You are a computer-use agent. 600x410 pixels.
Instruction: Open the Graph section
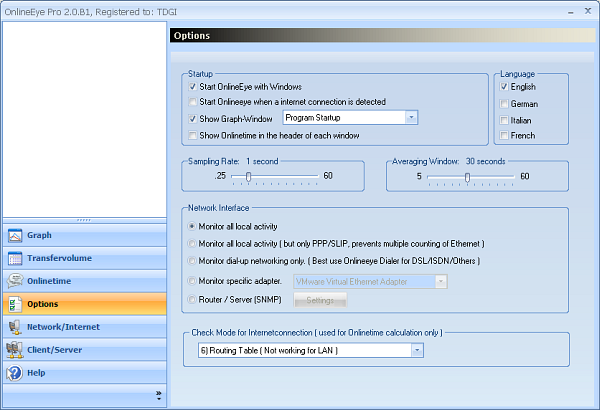click(85, 235)
